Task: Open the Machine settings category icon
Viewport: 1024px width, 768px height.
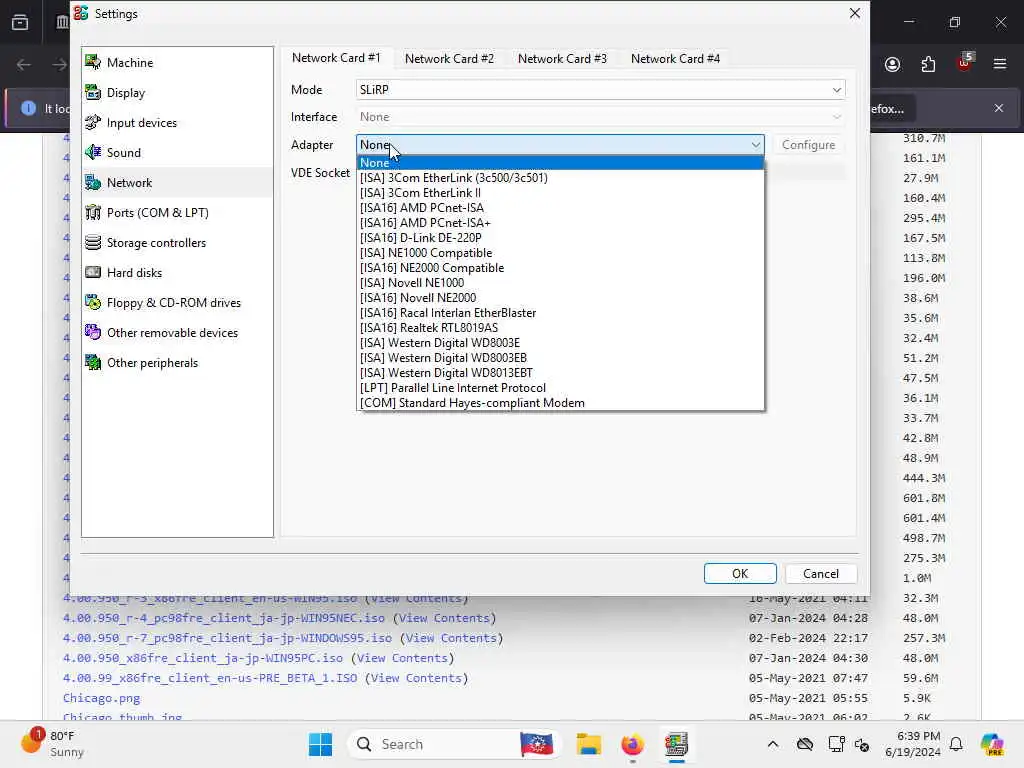Action: point(93,63)
